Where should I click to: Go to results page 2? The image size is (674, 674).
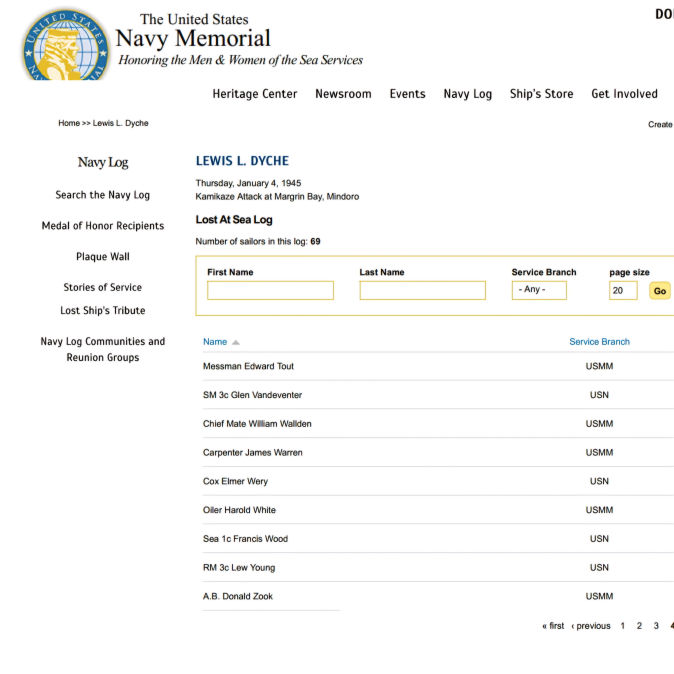(639, 626)
